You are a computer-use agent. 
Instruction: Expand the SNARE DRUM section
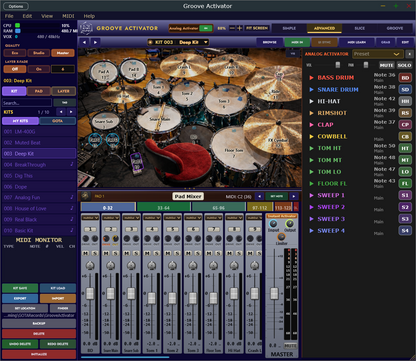(x=311, y=89)
